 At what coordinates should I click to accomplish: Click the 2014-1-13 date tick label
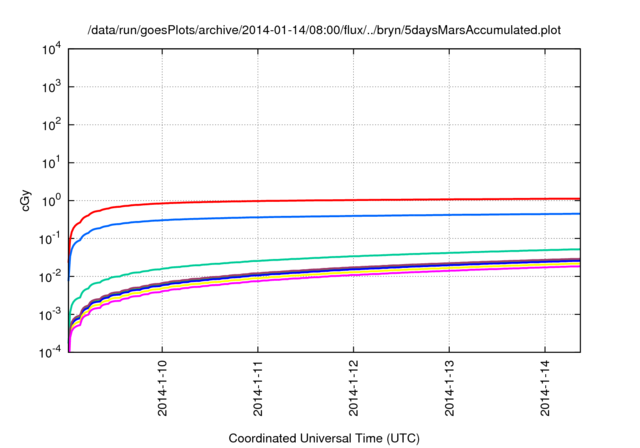pyautogui.click(x=449, y=388)
